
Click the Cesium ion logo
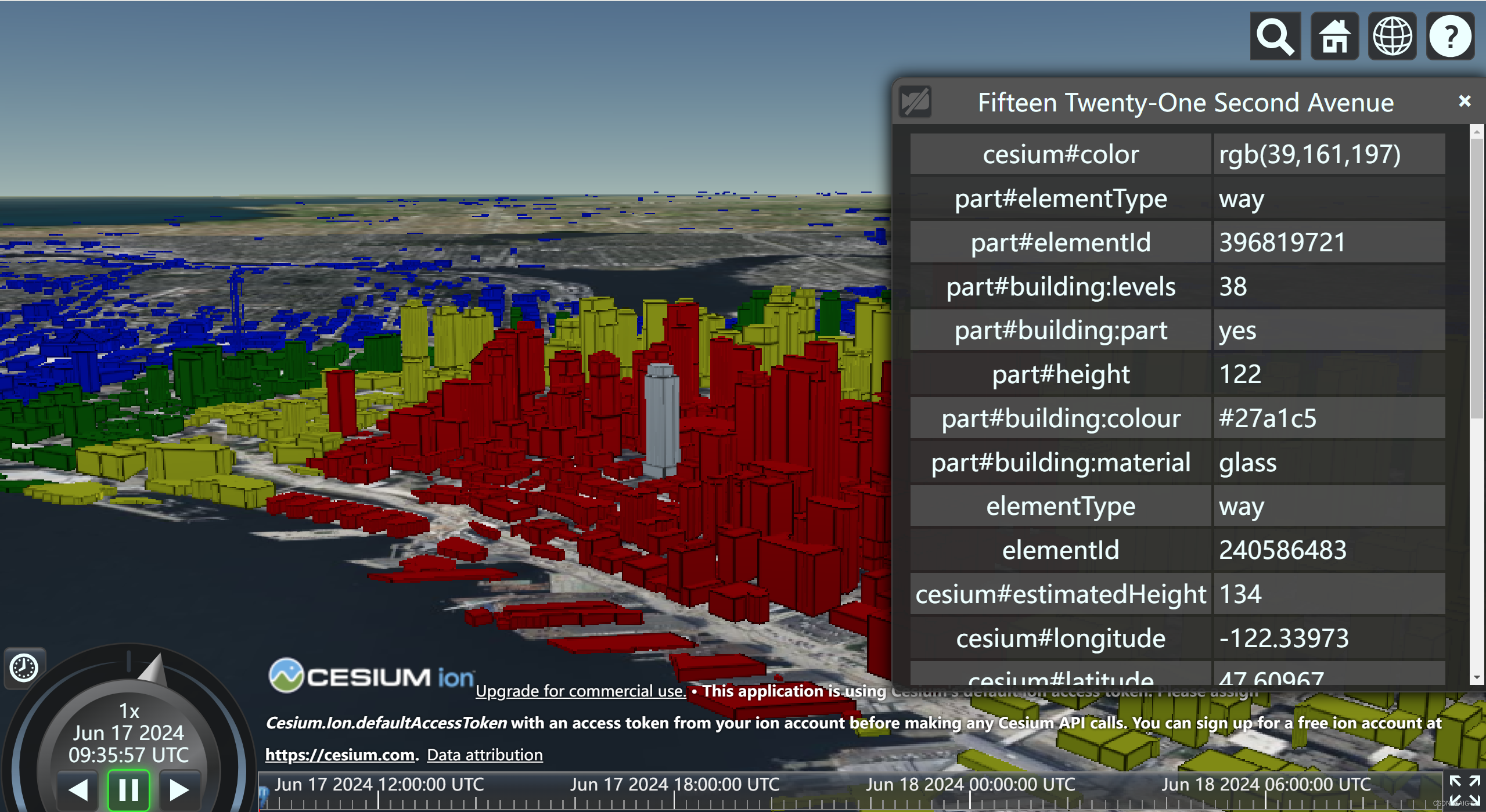coord(372,676)
